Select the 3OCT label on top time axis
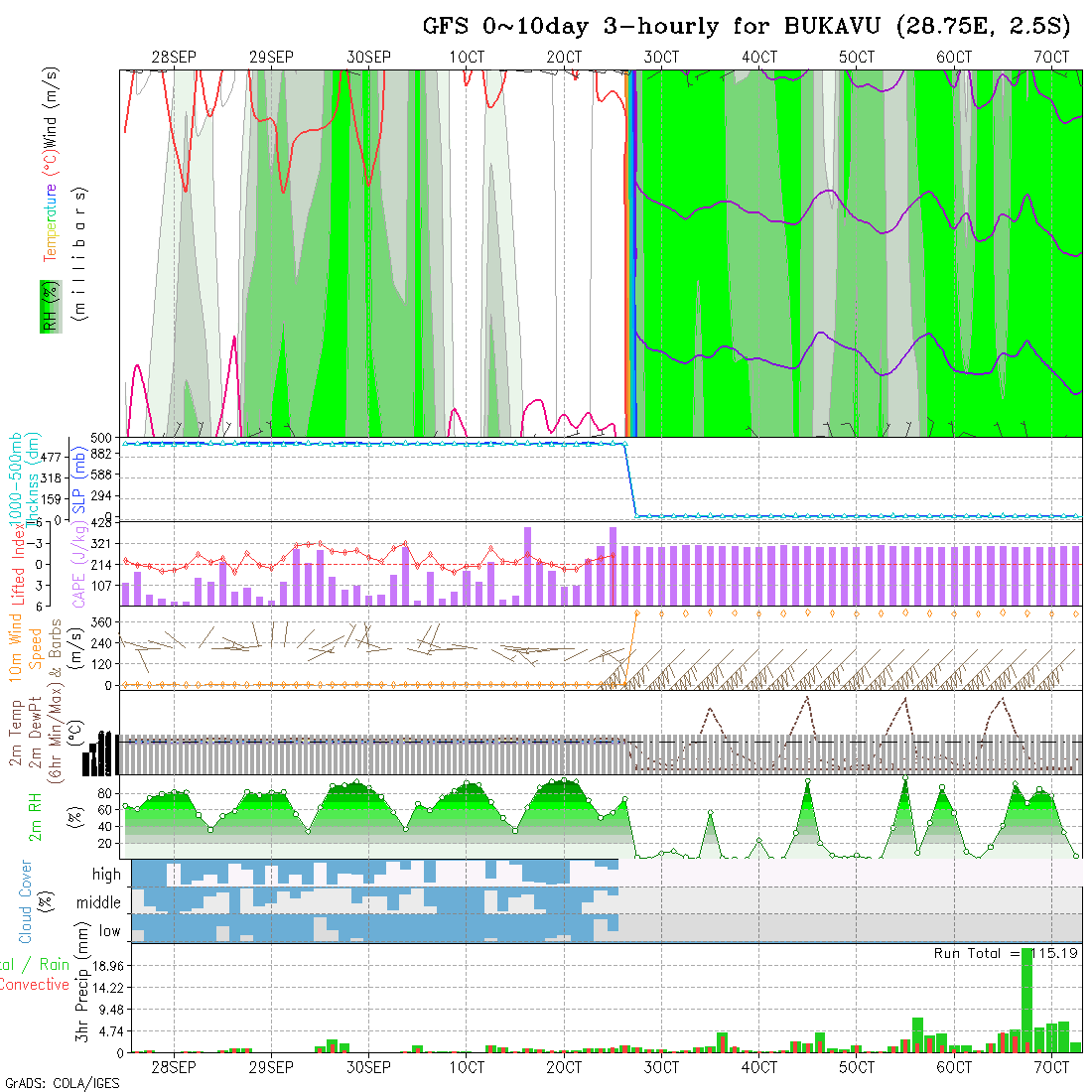 [x=661, y=58]
